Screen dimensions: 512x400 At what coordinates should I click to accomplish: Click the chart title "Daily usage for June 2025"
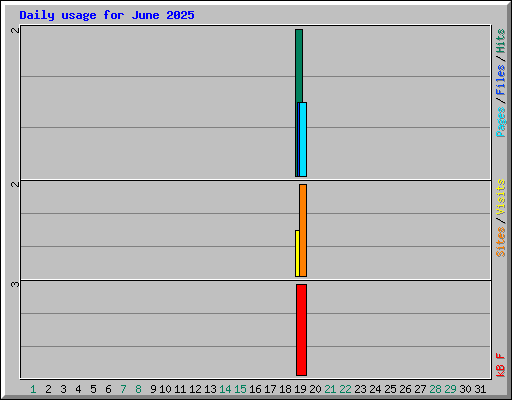(107, 15)
